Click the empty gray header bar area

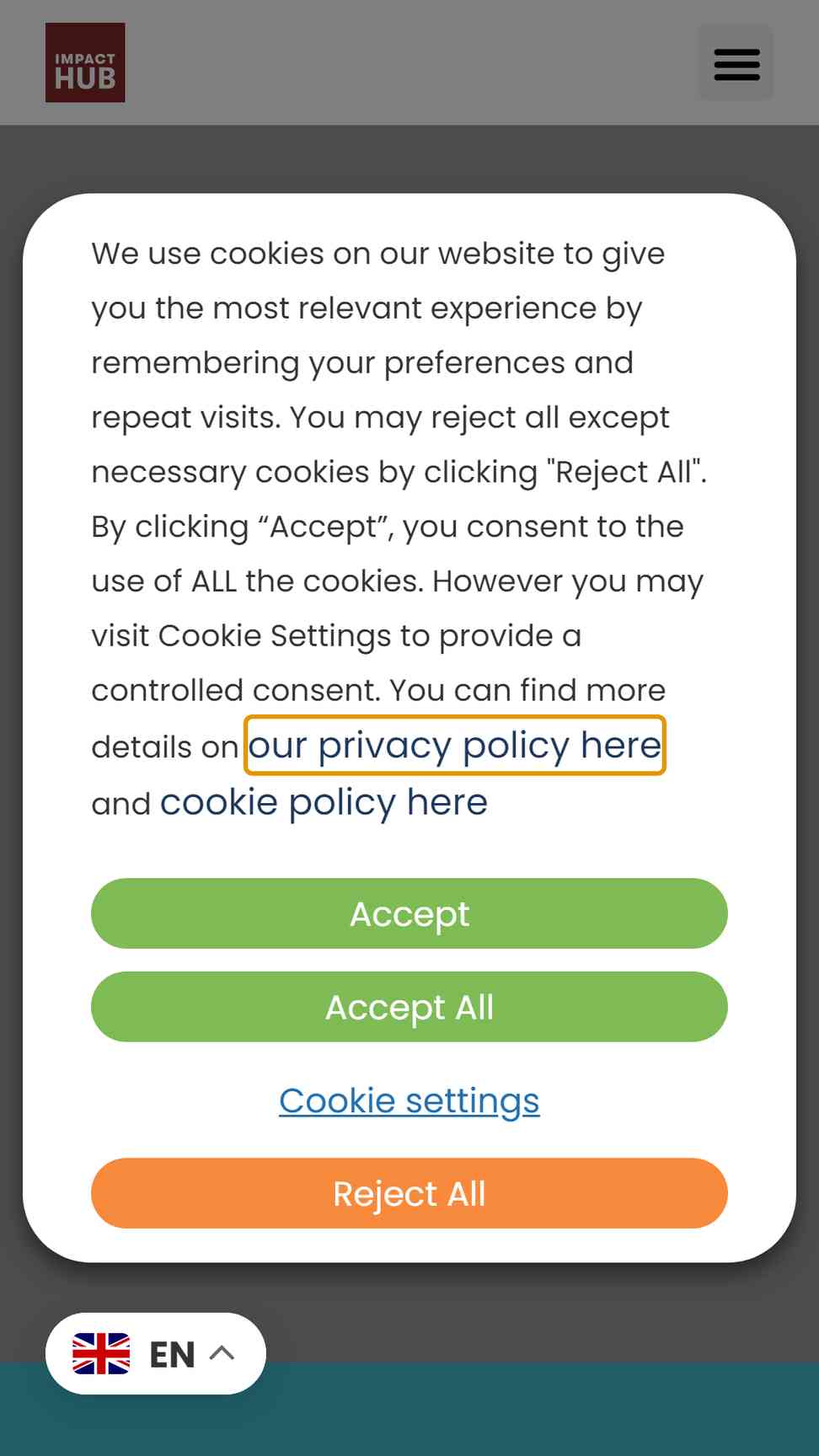(411, 62)
